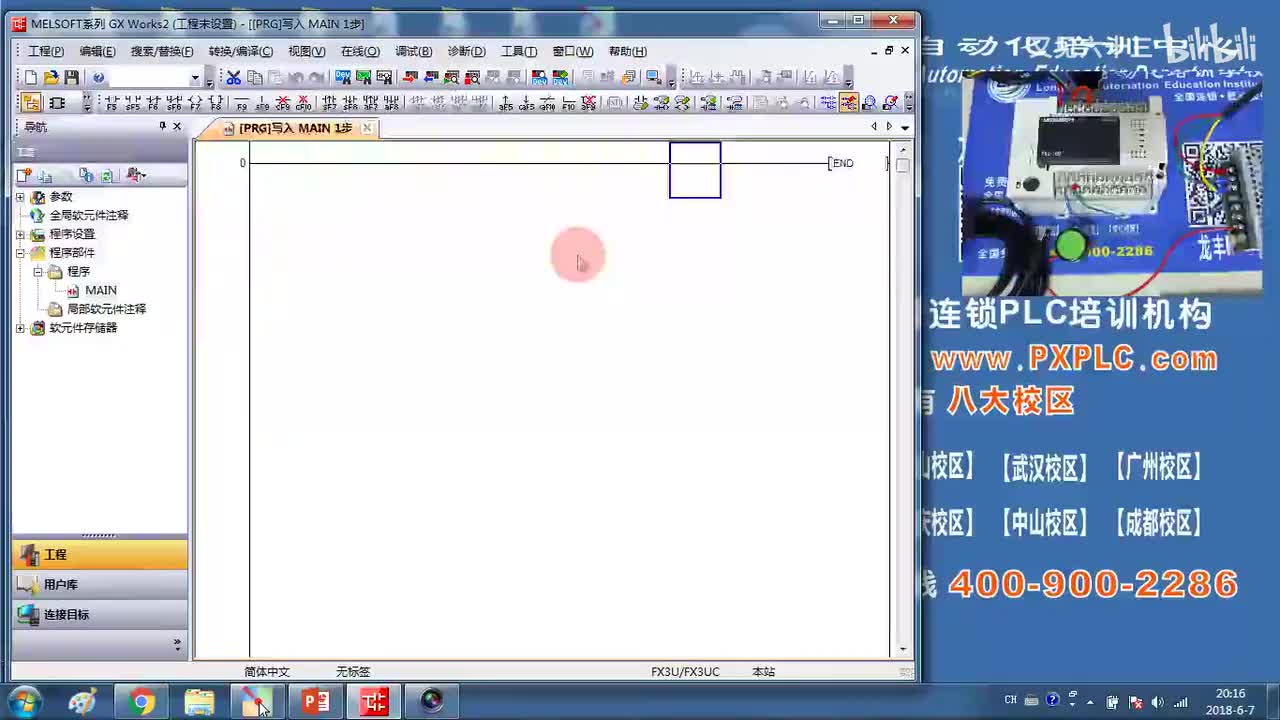
Task: Open a project using the folder icon
Action: point(51,77)
